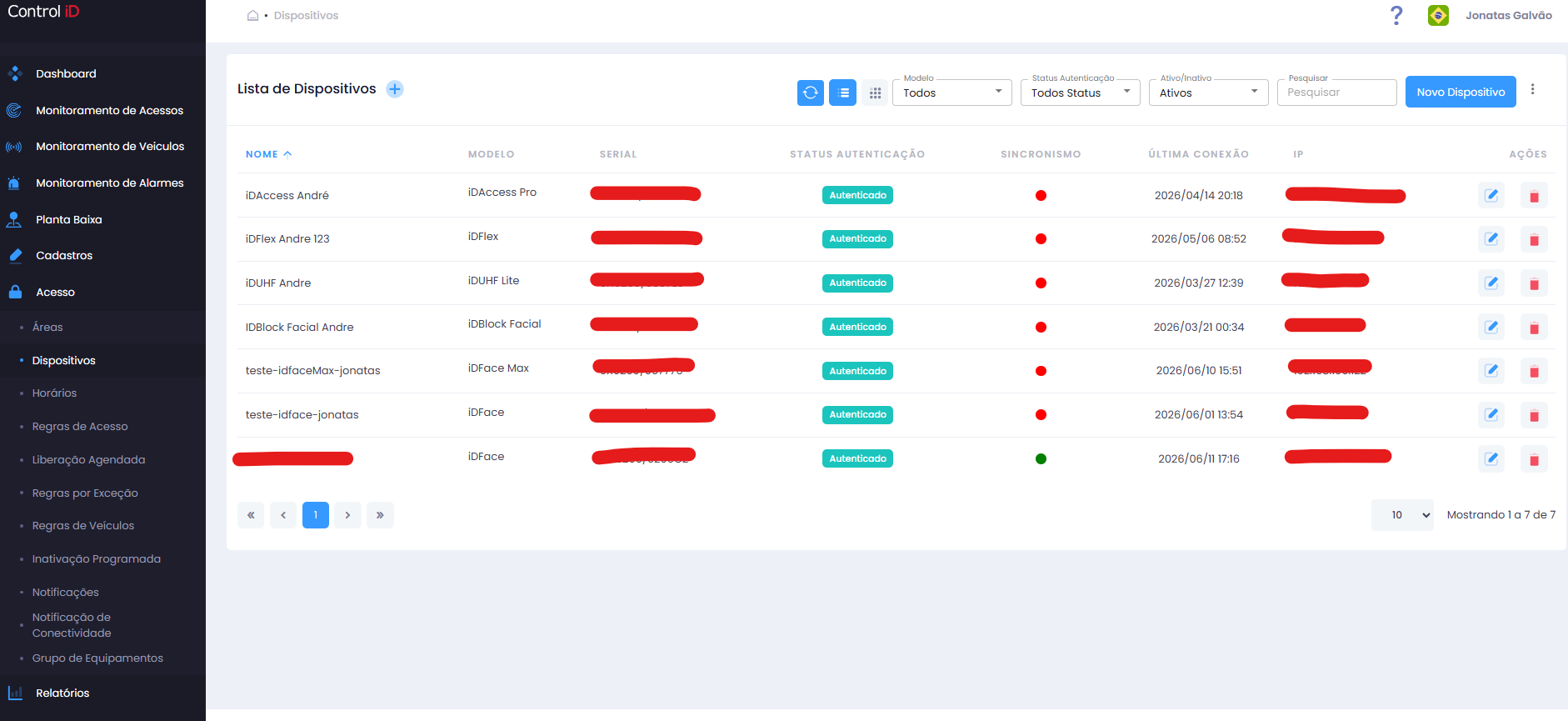
Task: Click the Brazil flag language icon
Action: [1438, 15]
